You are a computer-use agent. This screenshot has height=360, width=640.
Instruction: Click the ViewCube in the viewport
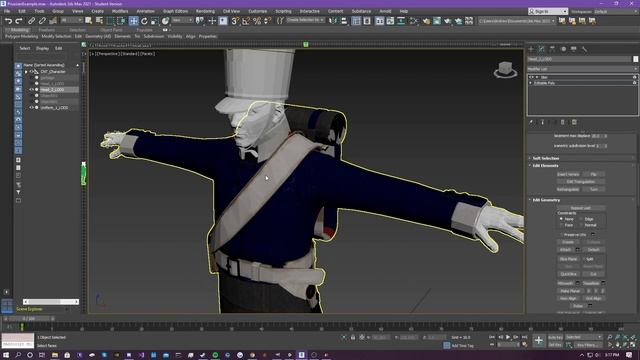tap(505, 70)
